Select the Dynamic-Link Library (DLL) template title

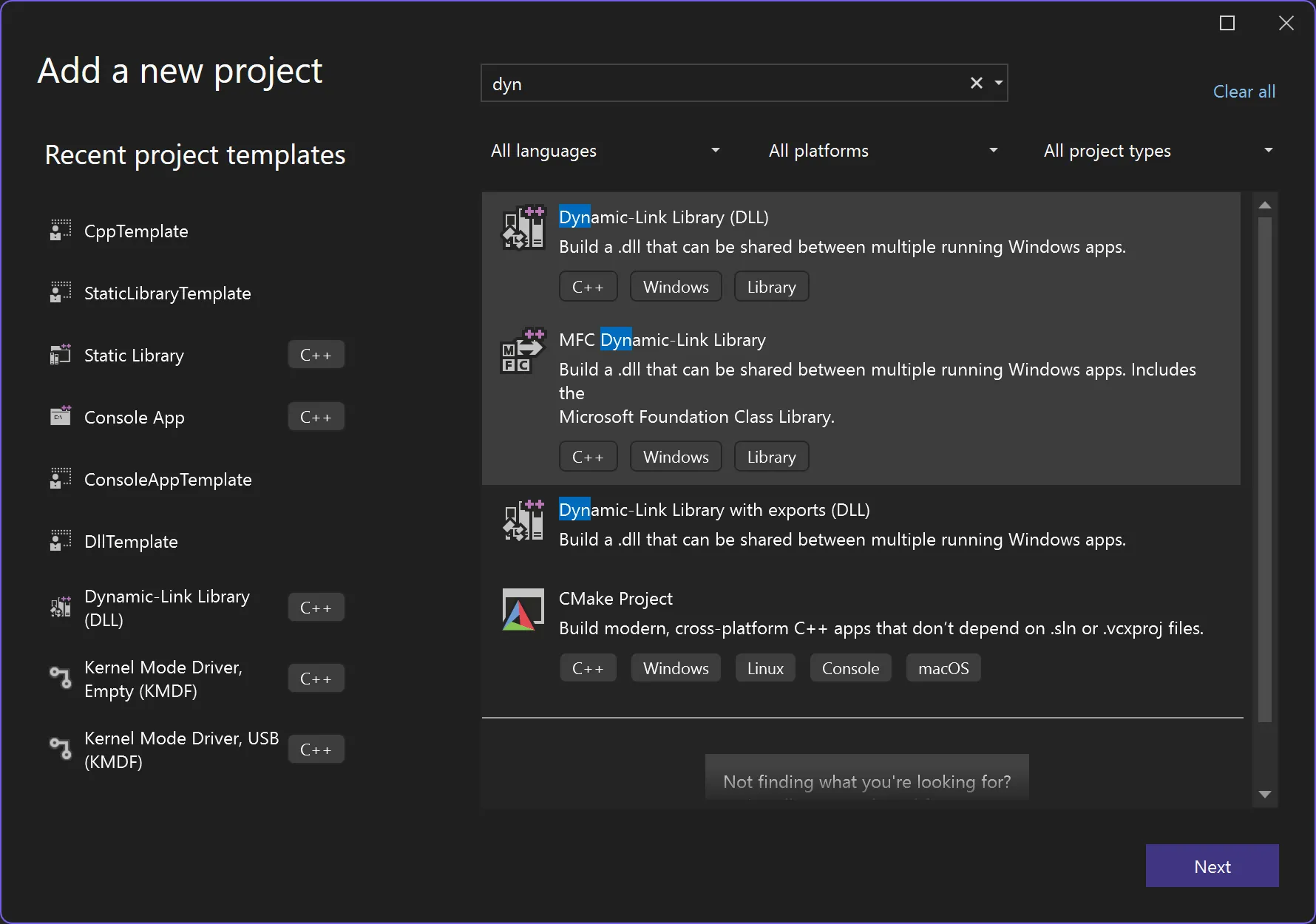(x=664, y=217)
